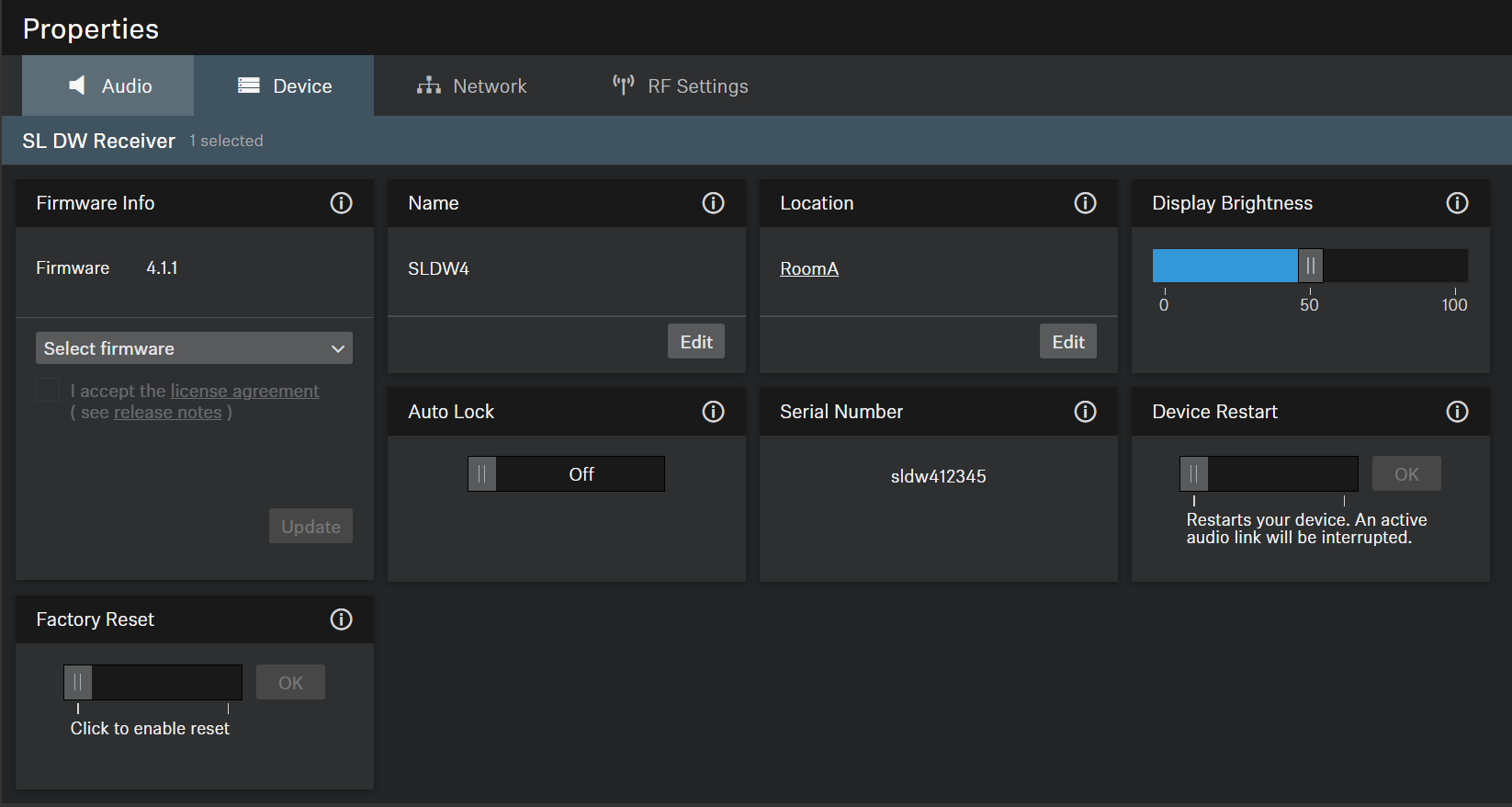Open the RF Settings tab
1512x807 pixels.
[x=681, y=86]
